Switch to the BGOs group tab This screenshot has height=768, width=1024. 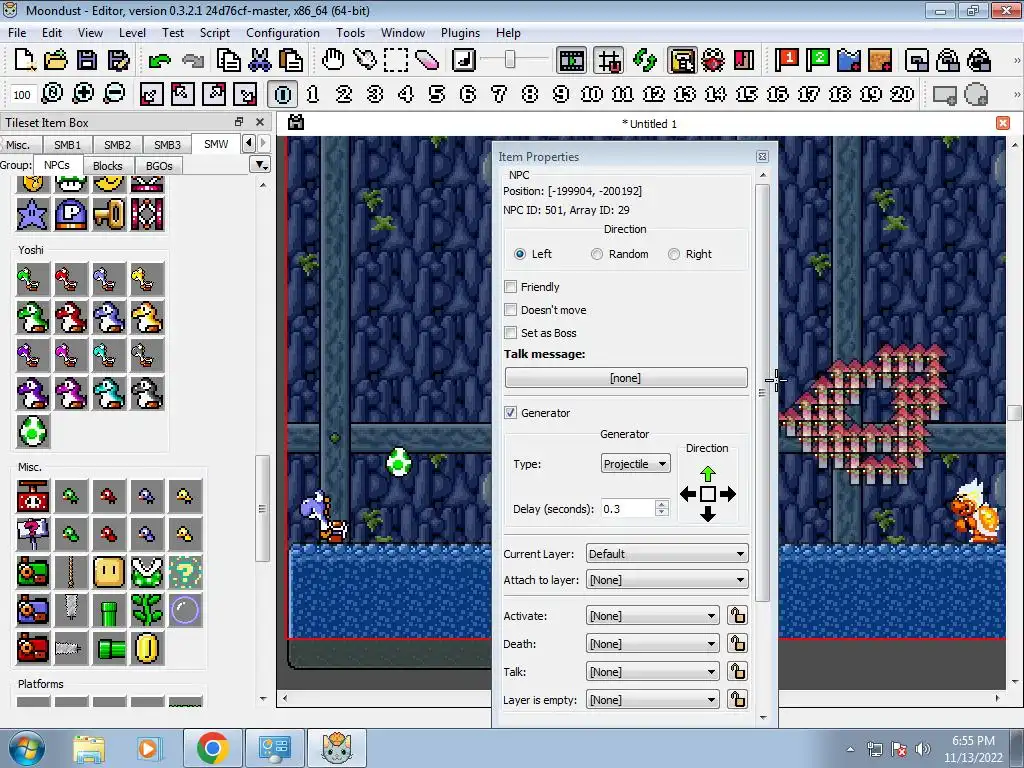click(159, 166)
